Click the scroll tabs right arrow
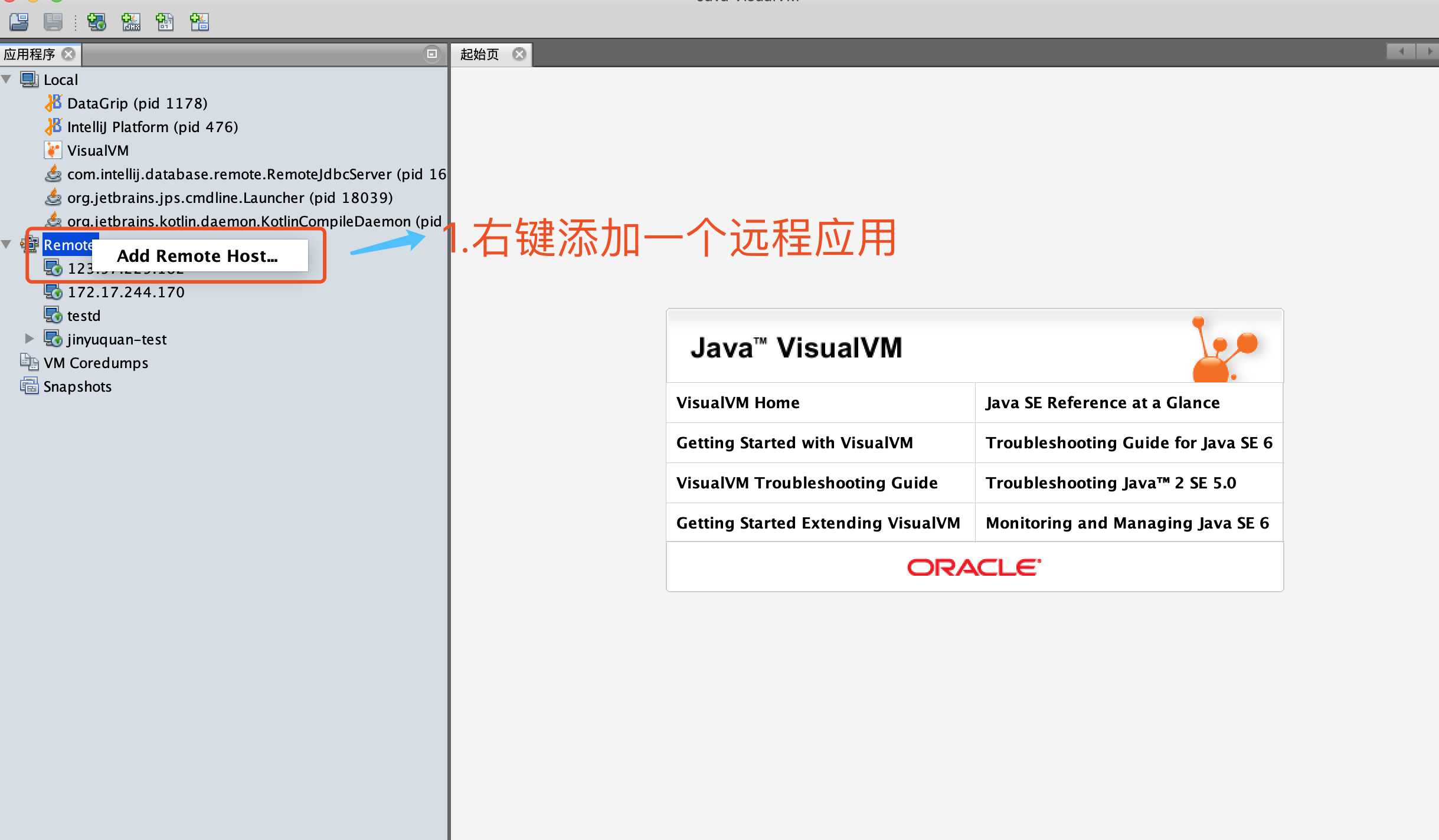 1429,51
